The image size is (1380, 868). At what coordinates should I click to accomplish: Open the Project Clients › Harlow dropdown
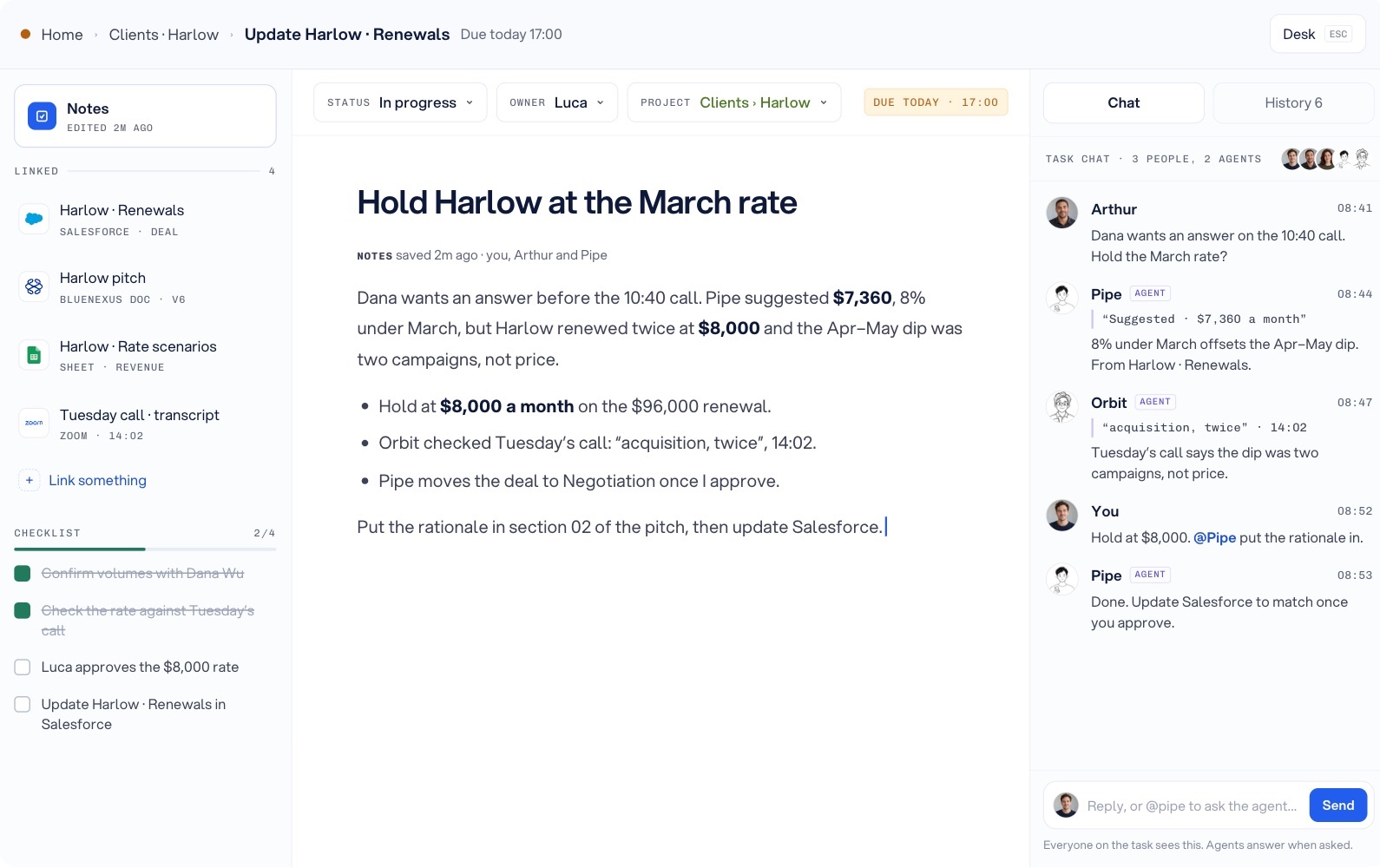click(x=734, y=102)
